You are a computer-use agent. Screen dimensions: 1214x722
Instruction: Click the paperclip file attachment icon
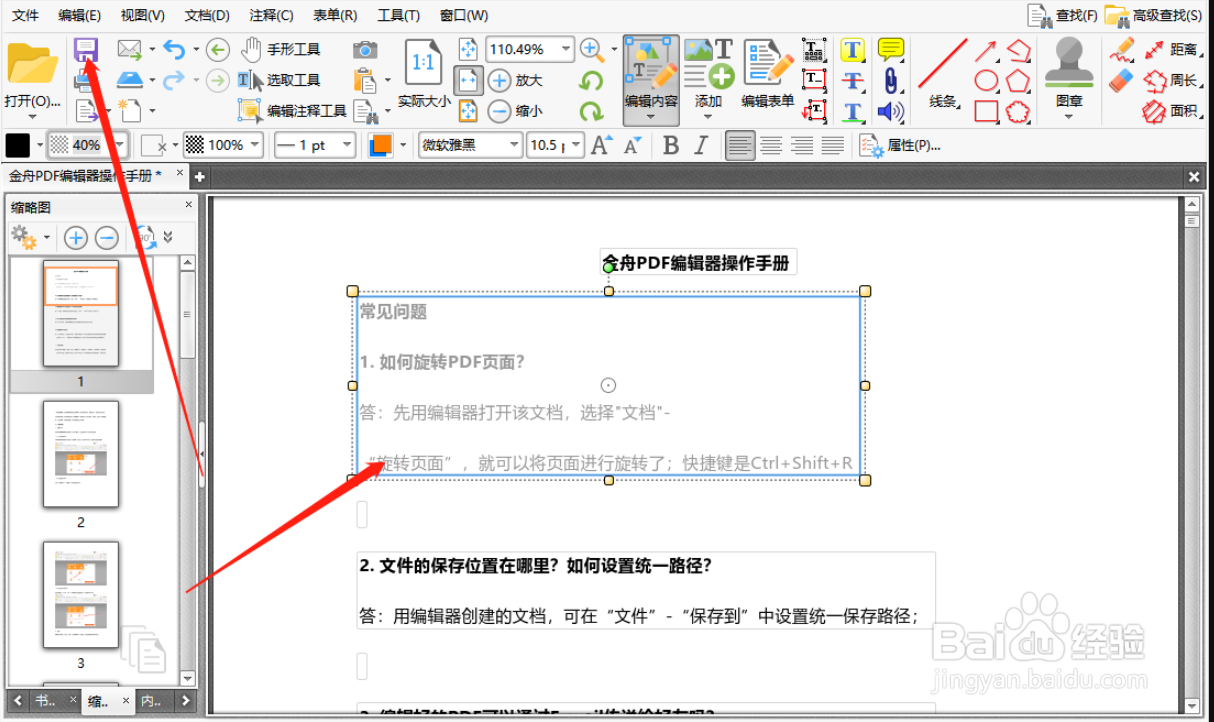coord(890,80)
